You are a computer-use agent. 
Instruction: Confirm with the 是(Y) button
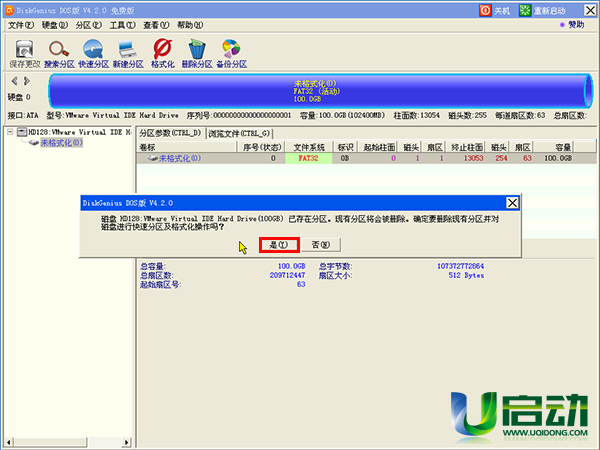[279, 245]
